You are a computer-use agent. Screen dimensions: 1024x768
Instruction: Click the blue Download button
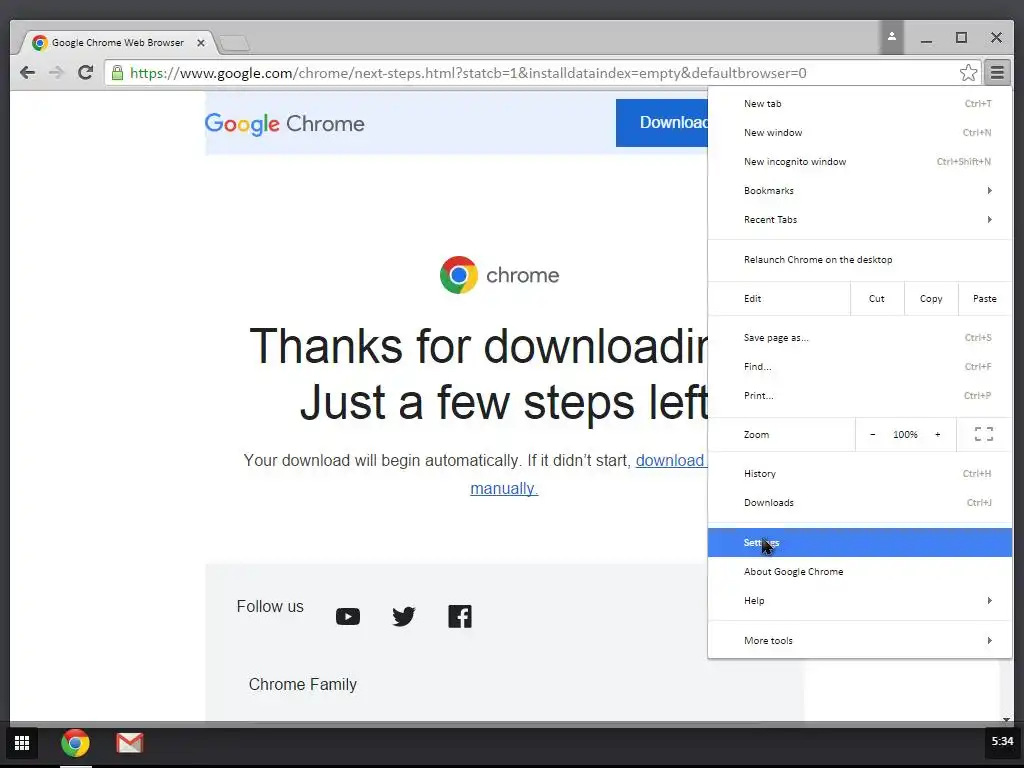tap(662, 123)
